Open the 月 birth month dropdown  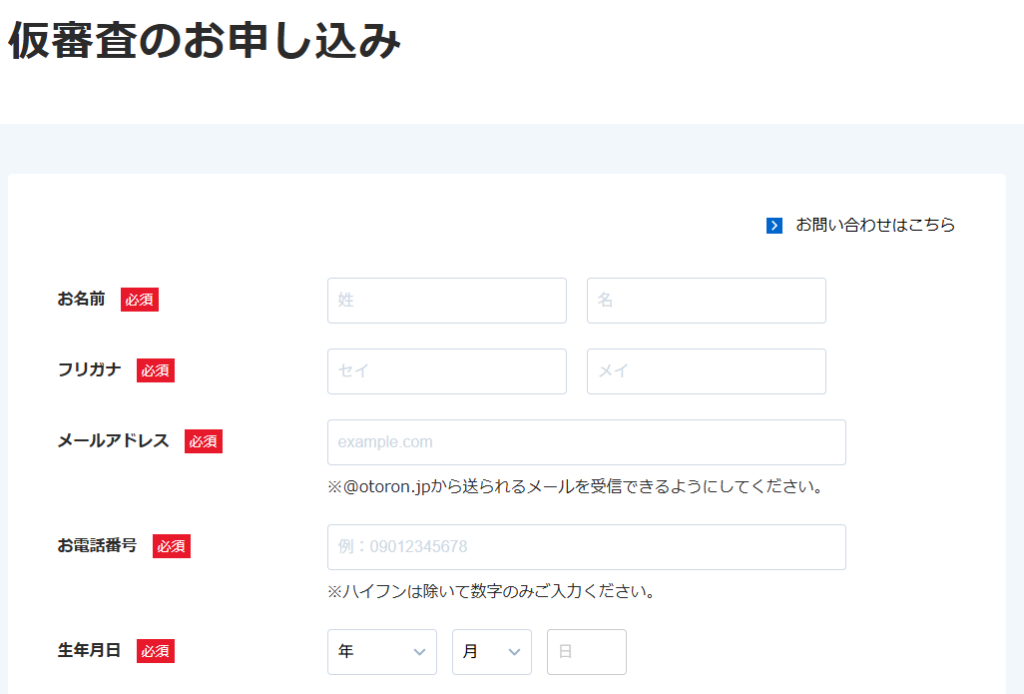pyautogui.click(x=492, y=652)
